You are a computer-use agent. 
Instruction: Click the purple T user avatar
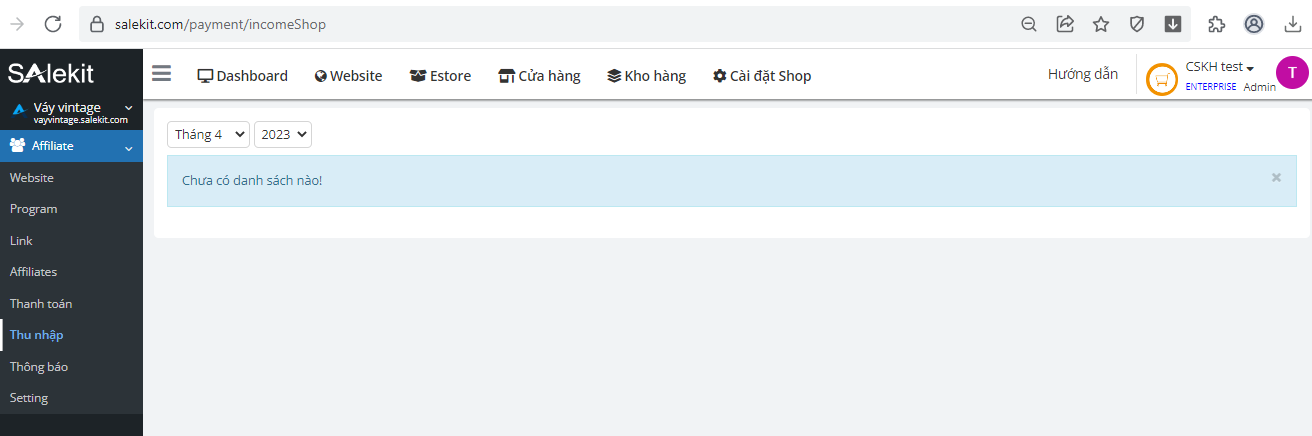pyautogui.click(x=1292, y=72)
